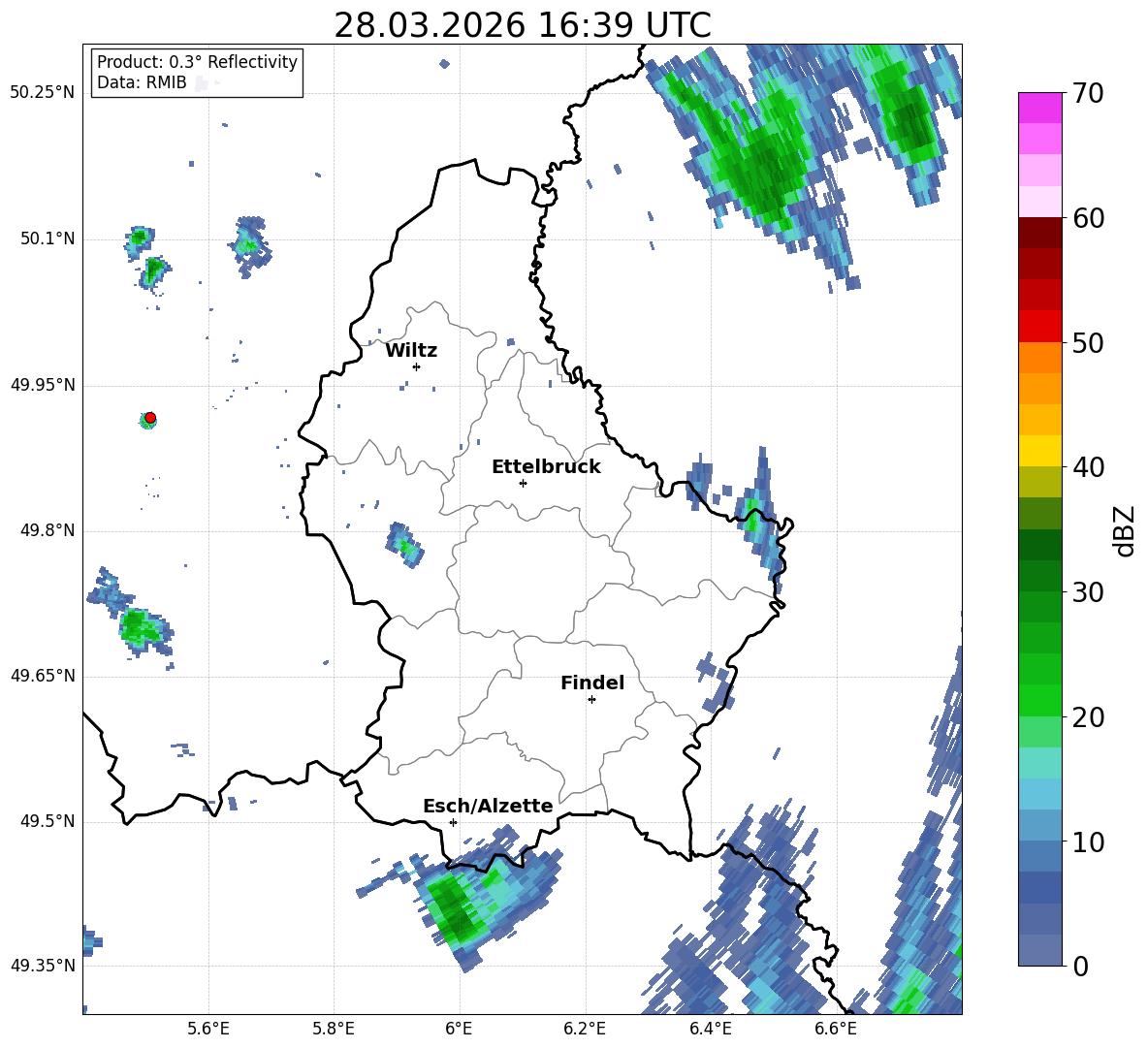Click the Esch/Alzette station cross marker
Screen dimensions: 1148x1048
(x=453, y=822)
